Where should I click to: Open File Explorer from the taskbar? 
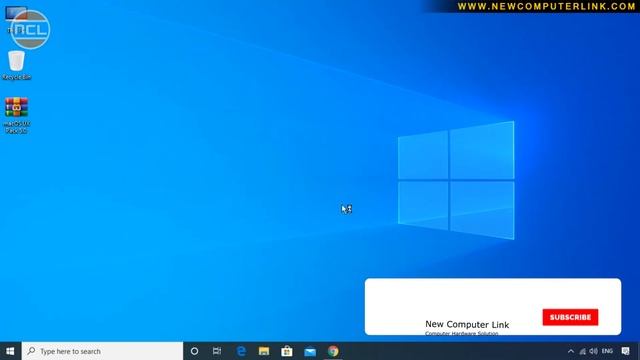coord(264,351)
